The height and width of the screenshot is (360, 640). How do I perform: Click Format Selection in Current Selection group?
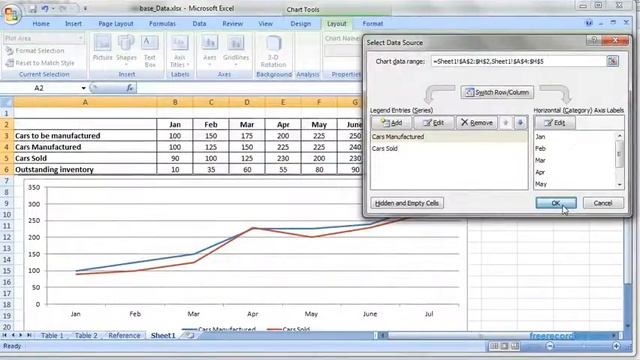(35, 51)
